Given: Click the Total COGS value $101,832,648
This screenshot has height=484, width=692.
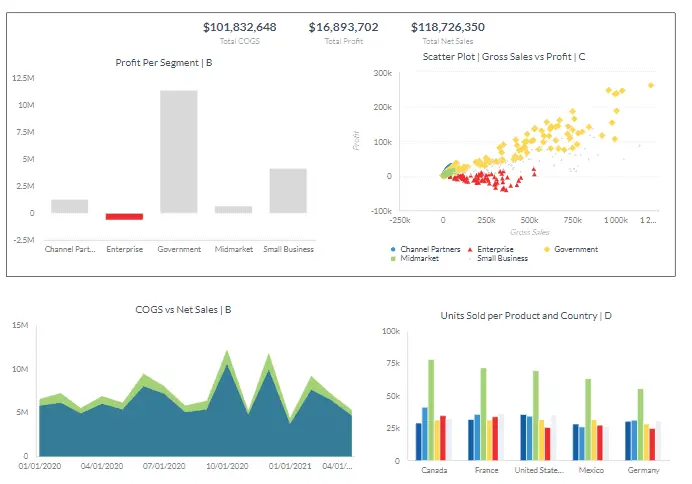Looking at the screenshot, I should click(240, 27).
